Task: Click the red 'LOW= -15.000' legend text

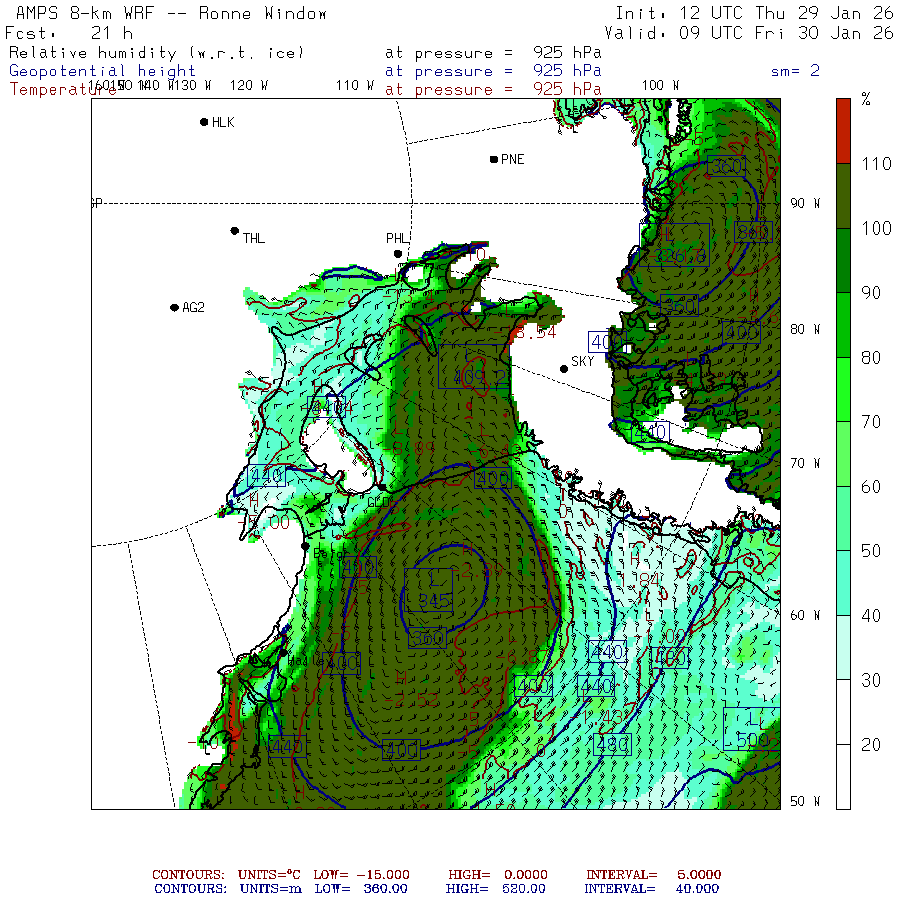Action: (362, 875)
